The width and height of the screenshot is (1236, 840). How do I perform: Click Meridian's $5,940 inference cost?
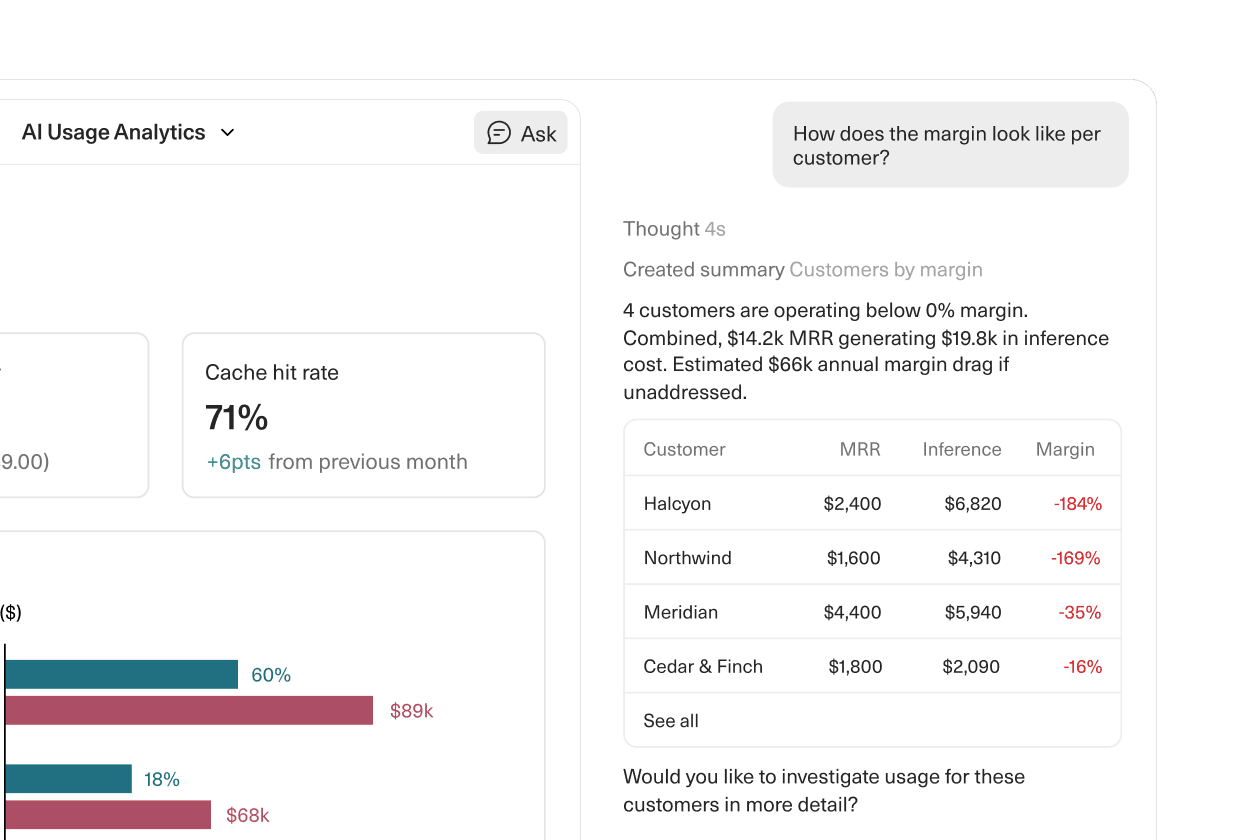pyautogui.click(x=973, y=612)
